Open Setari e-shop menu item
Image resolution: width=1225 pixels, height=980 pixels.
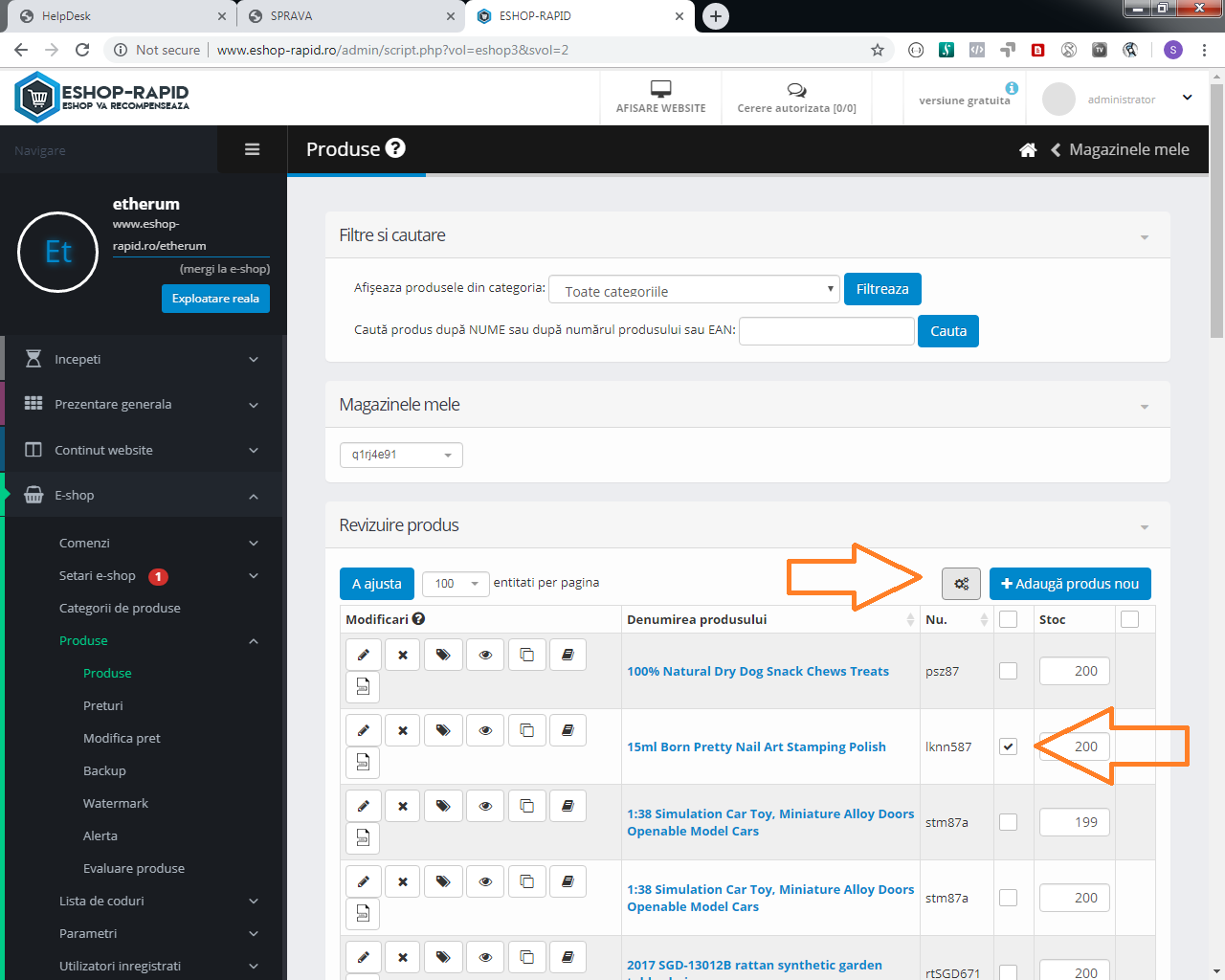click(x=98, y=575)
